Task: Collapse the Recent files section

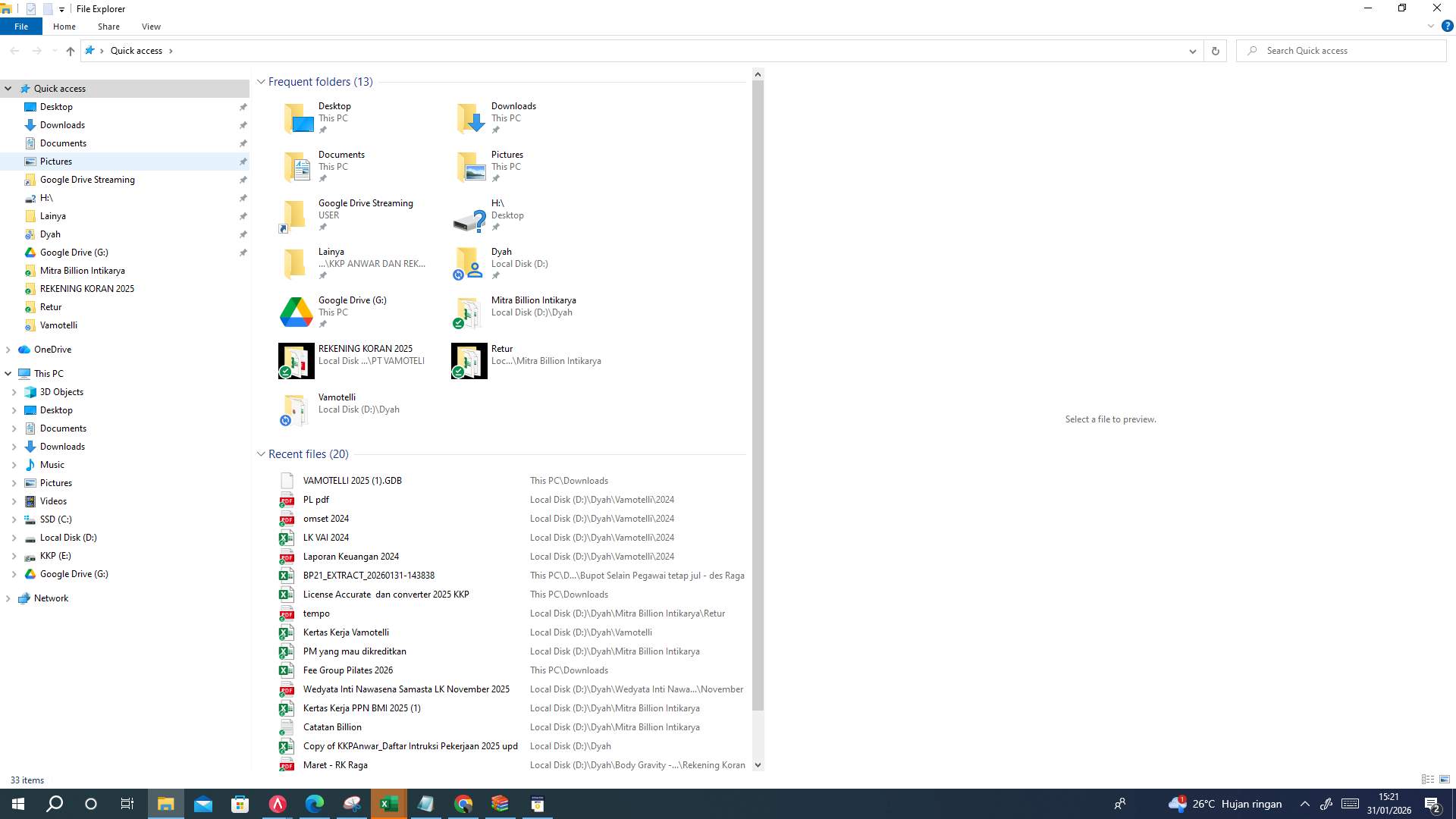Action: 261,453
